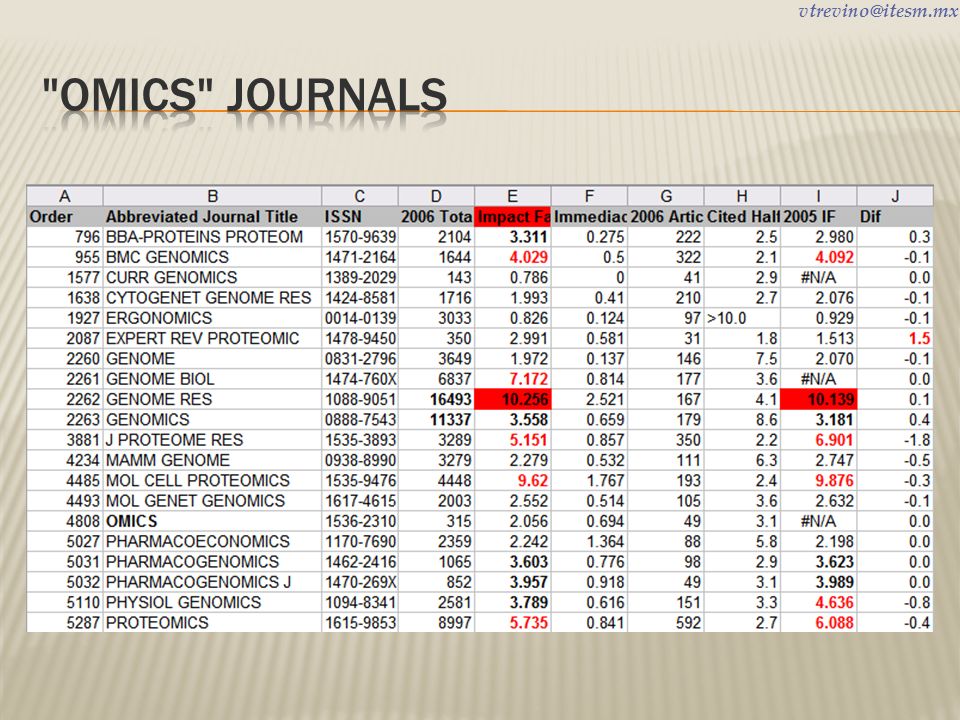Click the 2005 IF '6.901' cell
This screenshot has width=960, height=720.
click(x=819, y=440)
